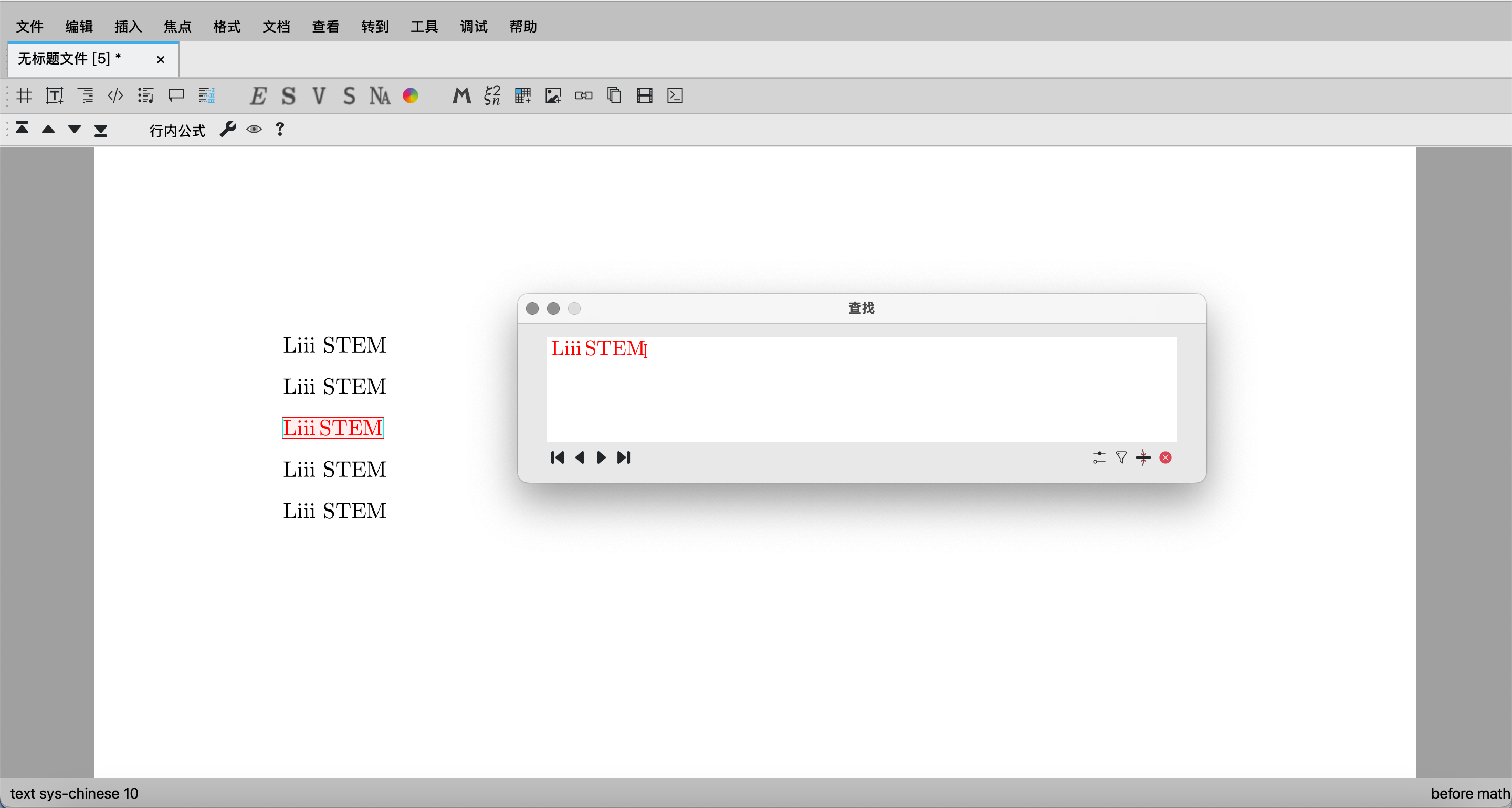1512x808 pixels.
Task: Click the emphasis italic E icon
Action: [x=258, y=95]
